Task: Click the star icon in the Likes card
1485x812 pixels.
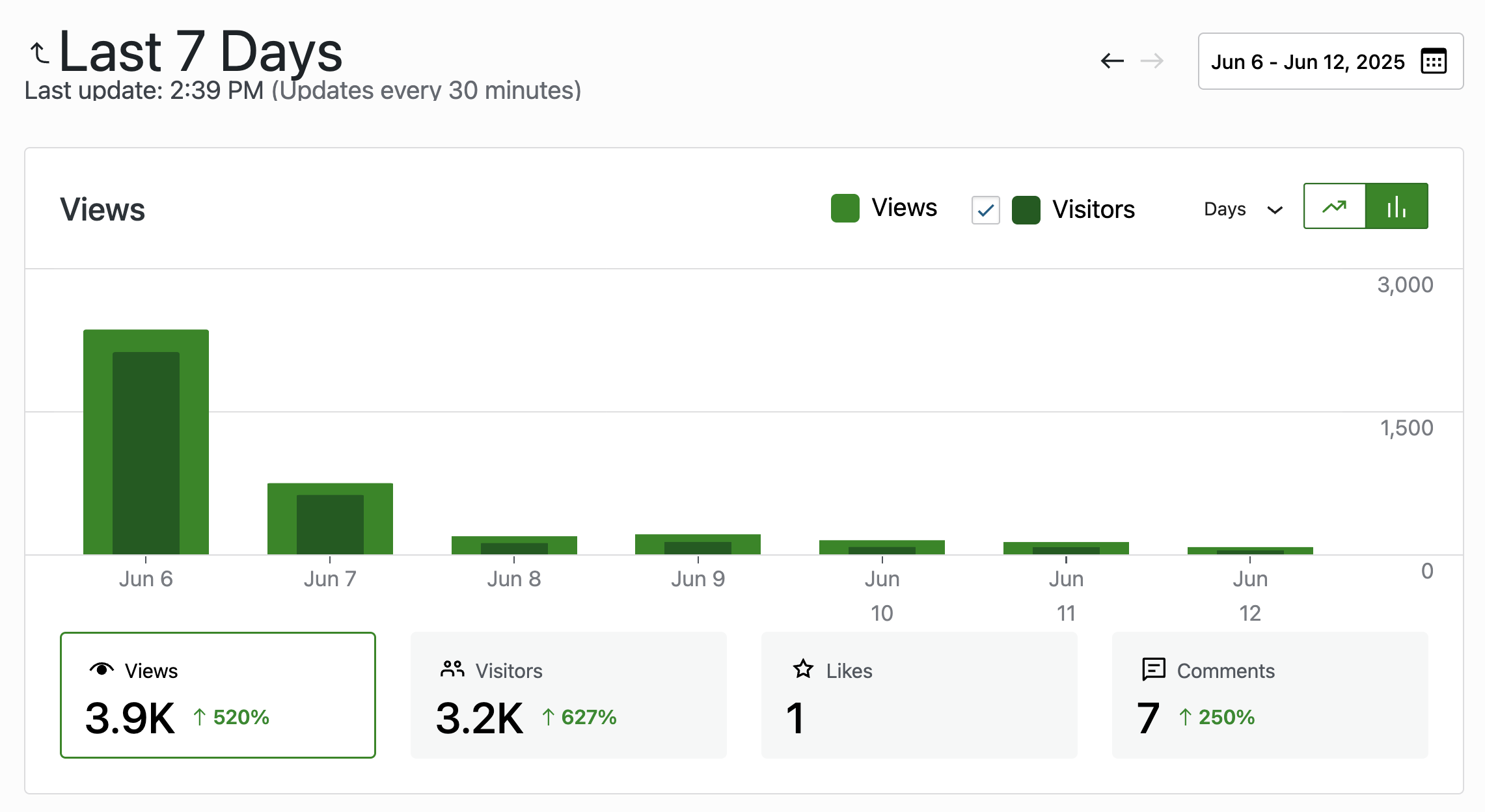Action: 803,669
